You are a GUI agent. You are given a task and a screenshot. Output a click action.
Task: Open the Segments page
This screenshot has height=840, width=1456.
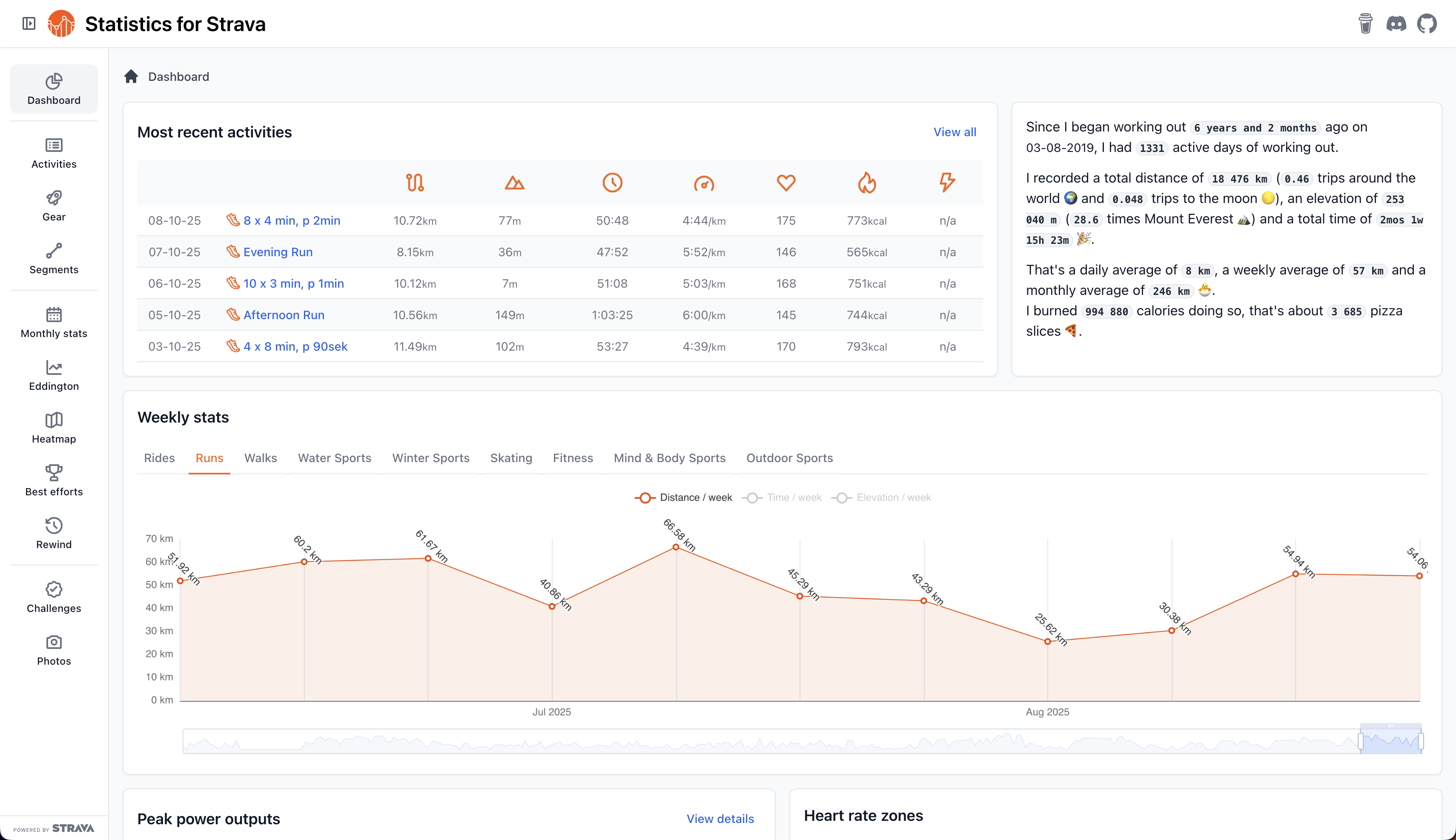point(54,258)
